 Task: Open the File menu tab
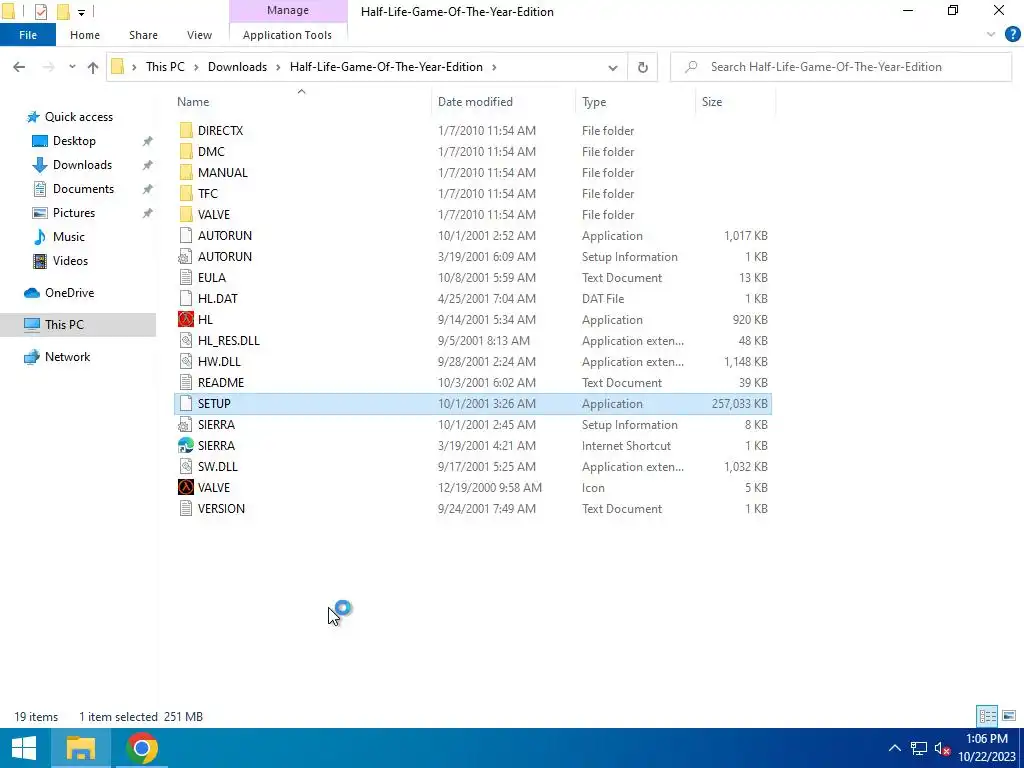(28, 35)
